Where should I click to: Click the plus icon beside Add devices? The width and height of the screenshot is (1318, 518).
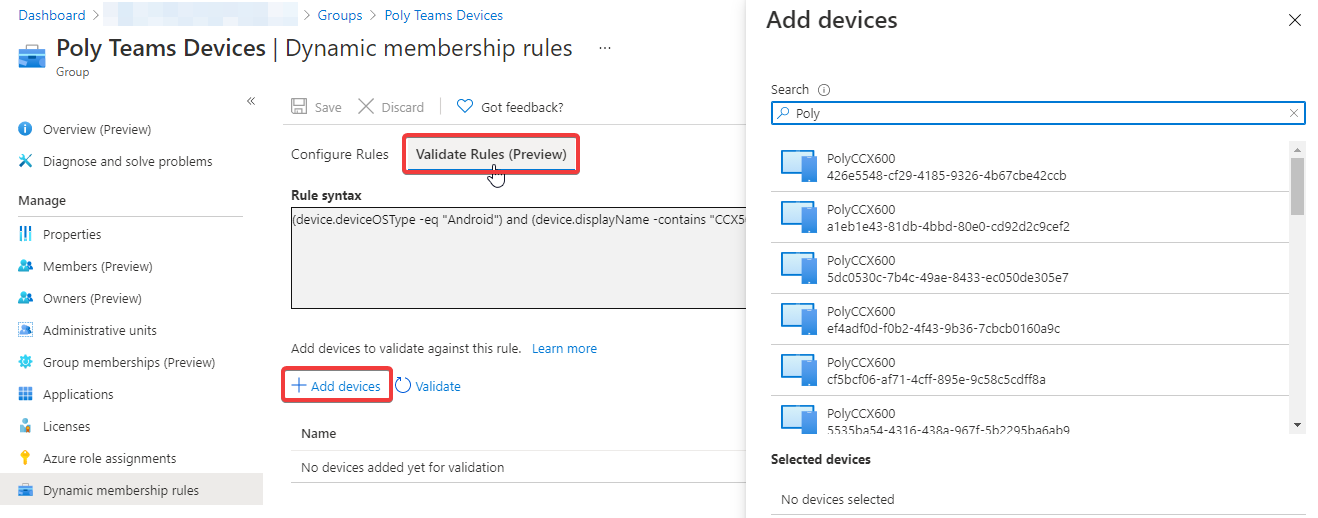(298, 386)
